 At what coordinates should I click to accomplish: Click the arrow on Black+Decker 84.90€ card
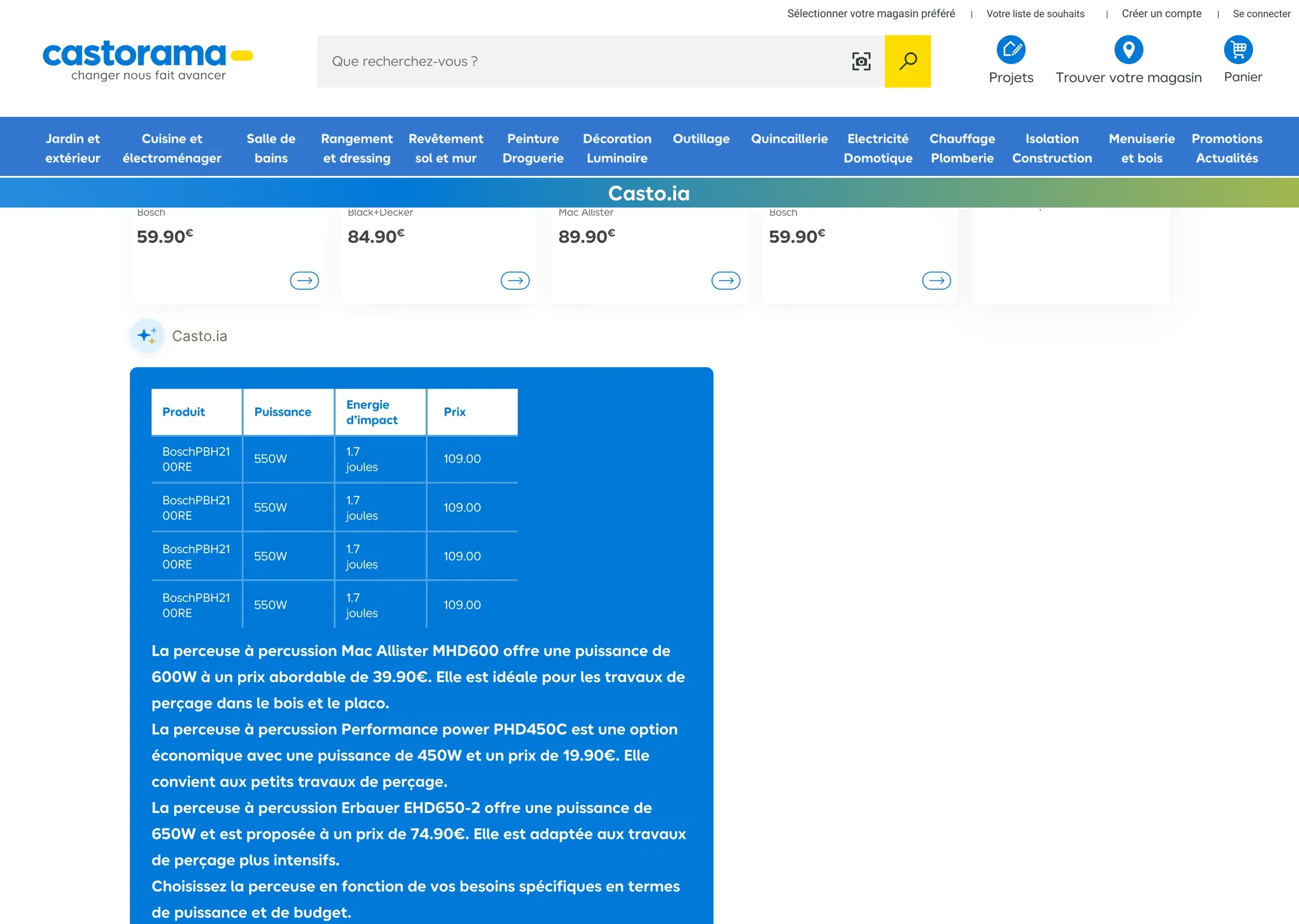515,280
